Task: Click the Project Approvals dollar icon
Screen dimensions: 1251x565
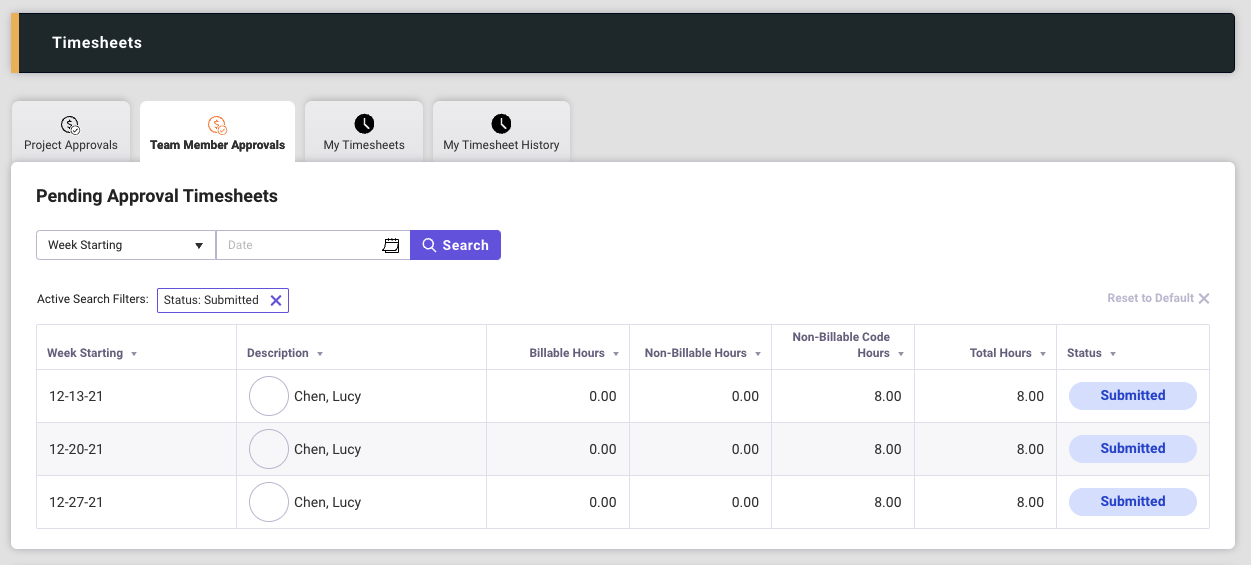Action: (70, 125)
